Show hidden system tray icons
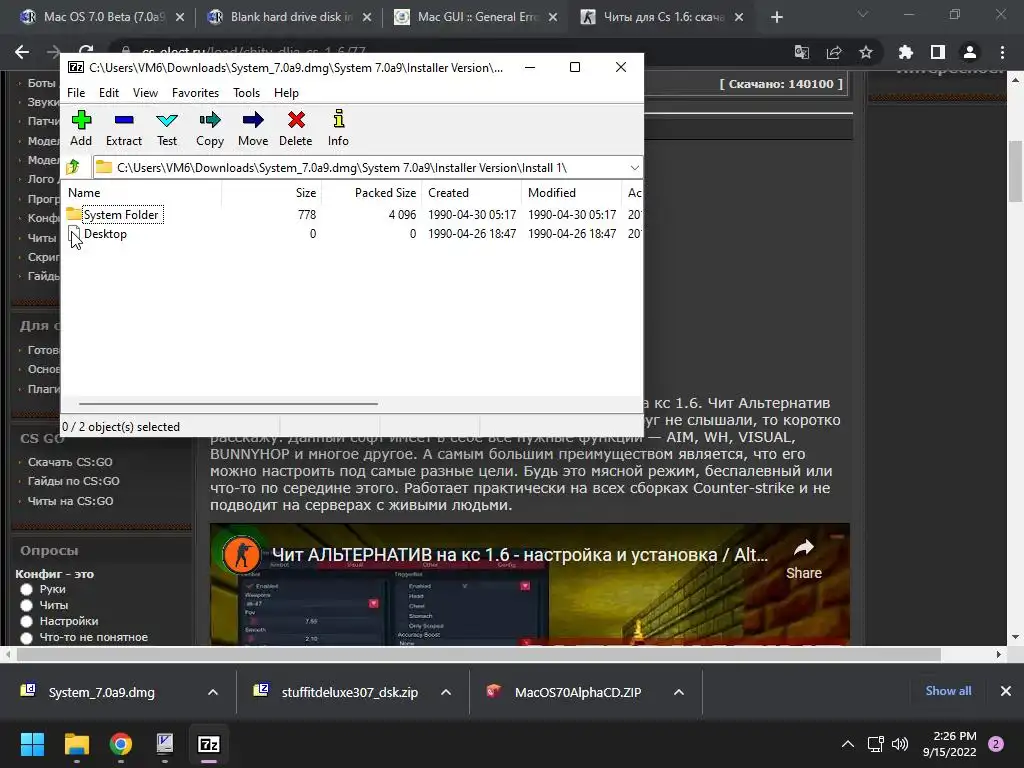Viewport: 1024px width, 768px height. pyautogui.click(x=848, y=744)
